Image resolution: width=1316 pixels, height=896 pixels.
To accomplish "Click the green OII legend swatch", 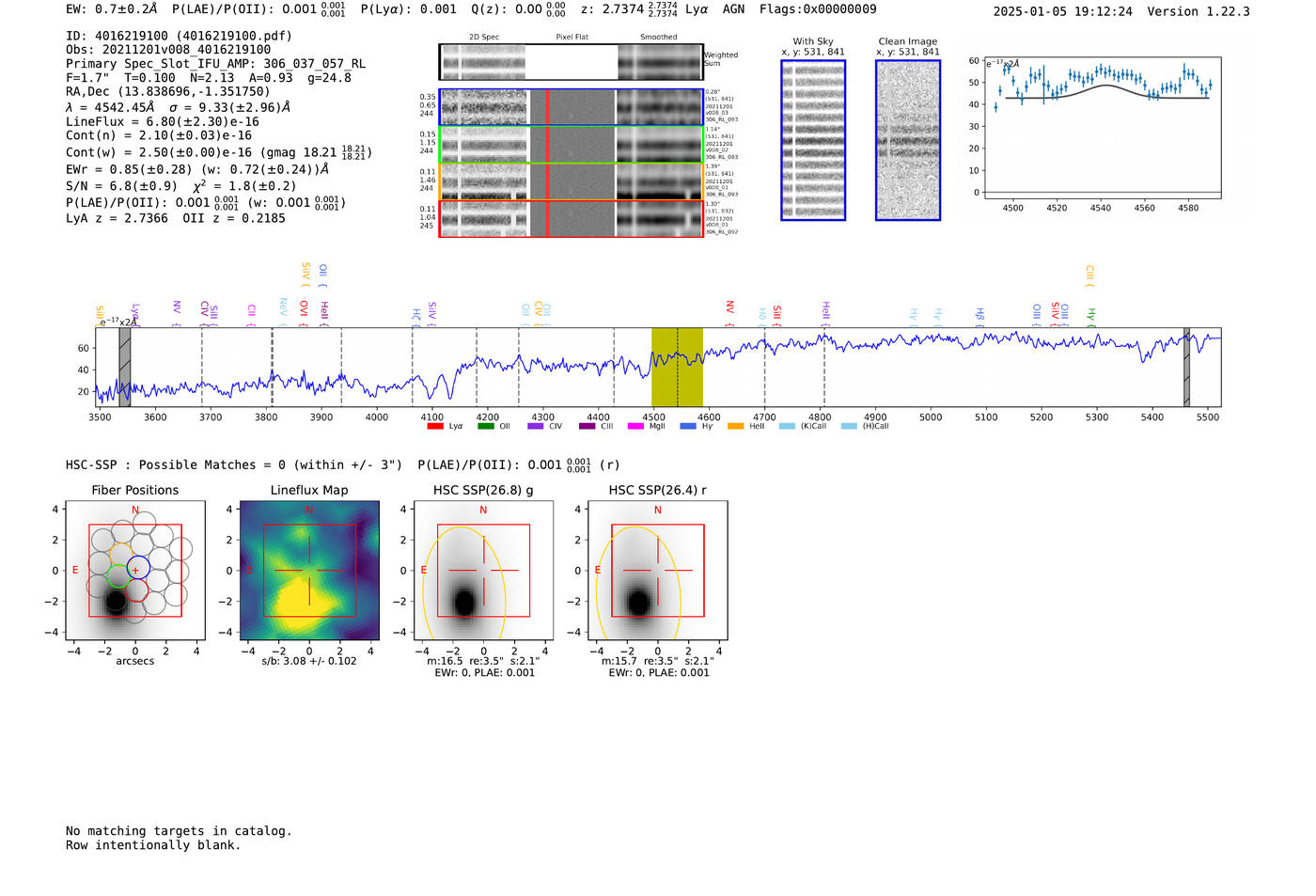I will (x=485, y=426).
